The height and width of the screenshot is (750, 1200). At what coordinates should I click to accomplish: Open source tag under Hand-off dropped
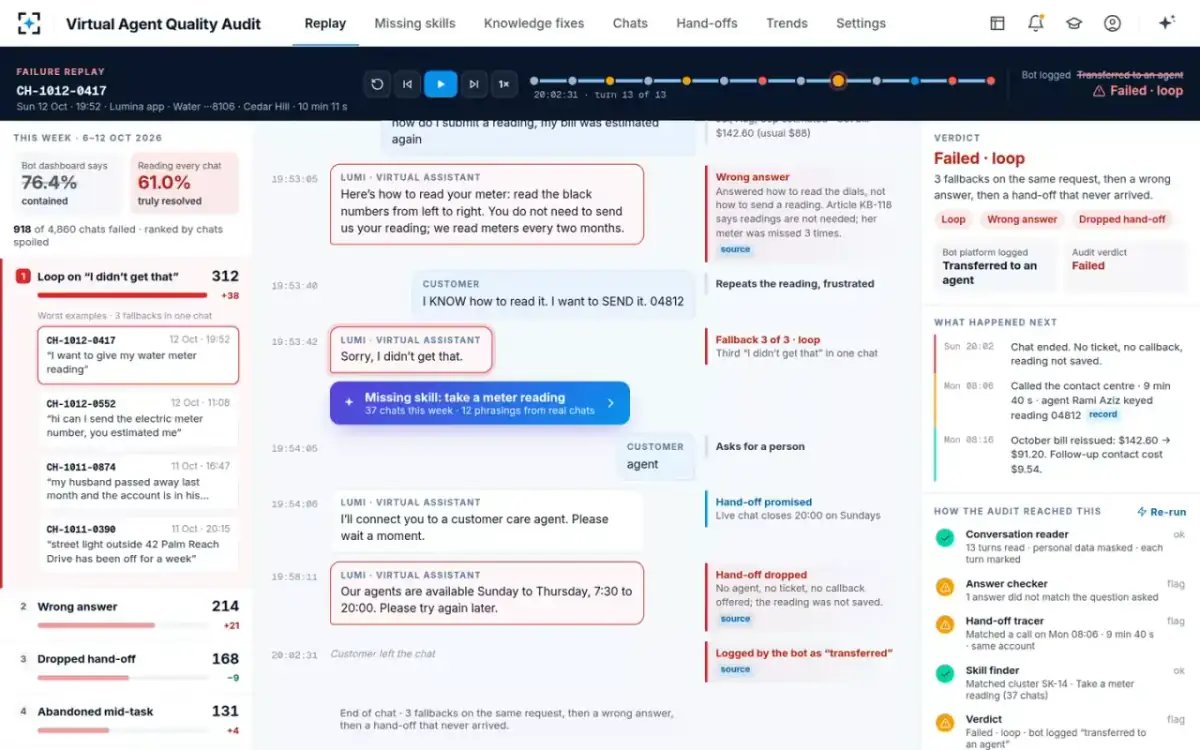click(x=735, y=619)
